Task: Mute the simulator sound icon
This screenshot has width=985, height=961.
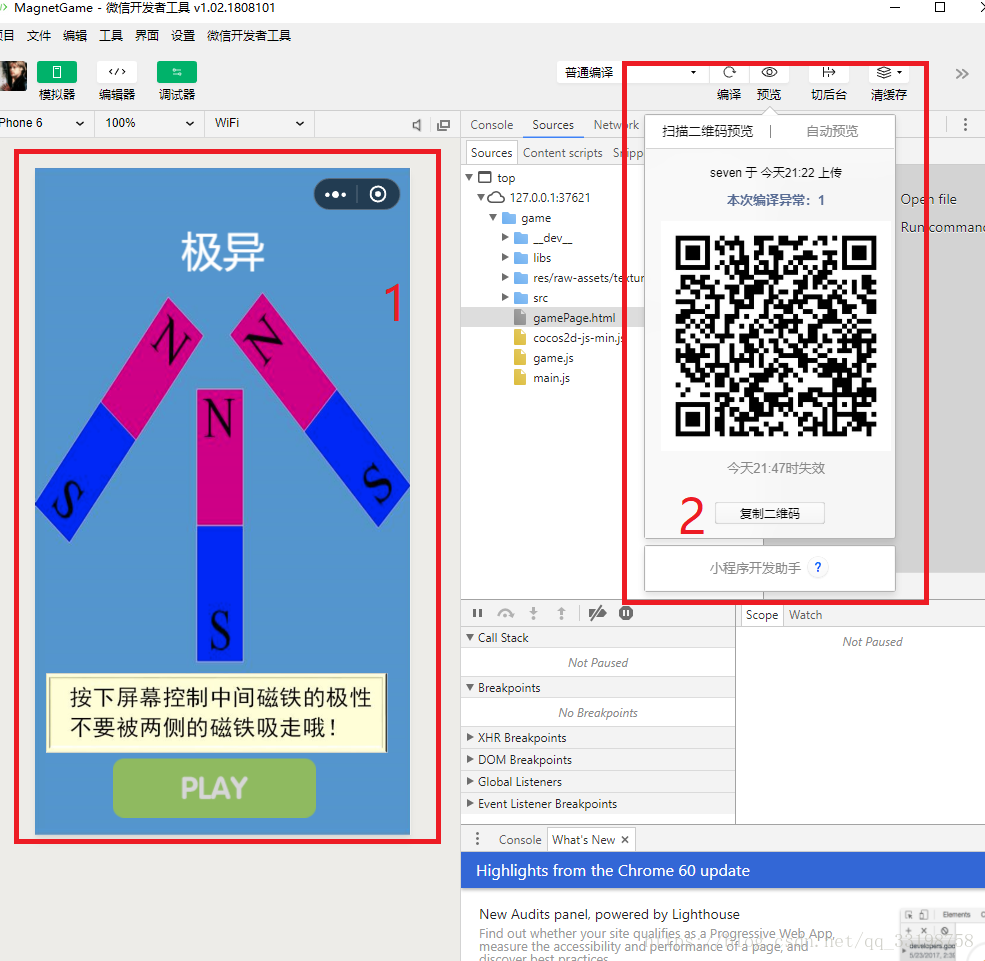Action: click(x=416, y=125)
